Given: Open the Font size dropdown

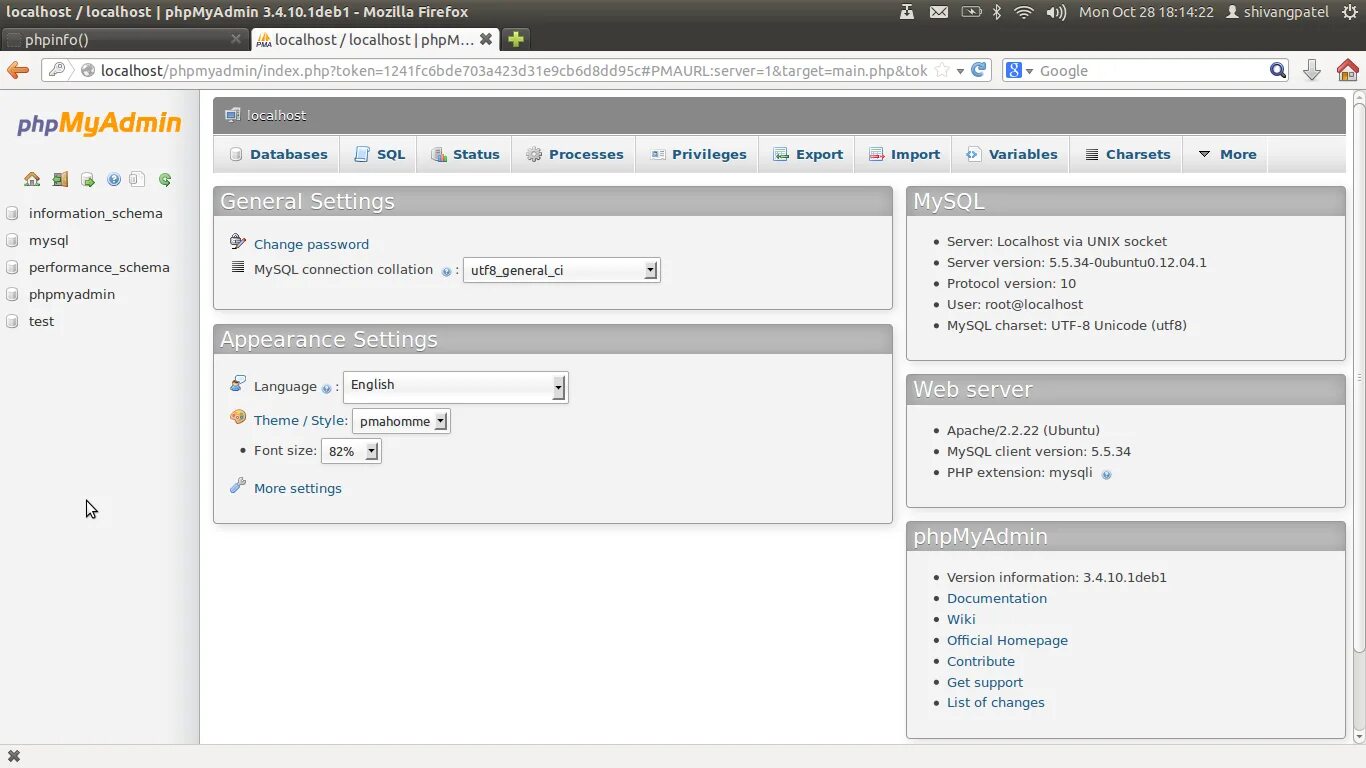Looking at the screenshot, I should click(350, 451).
